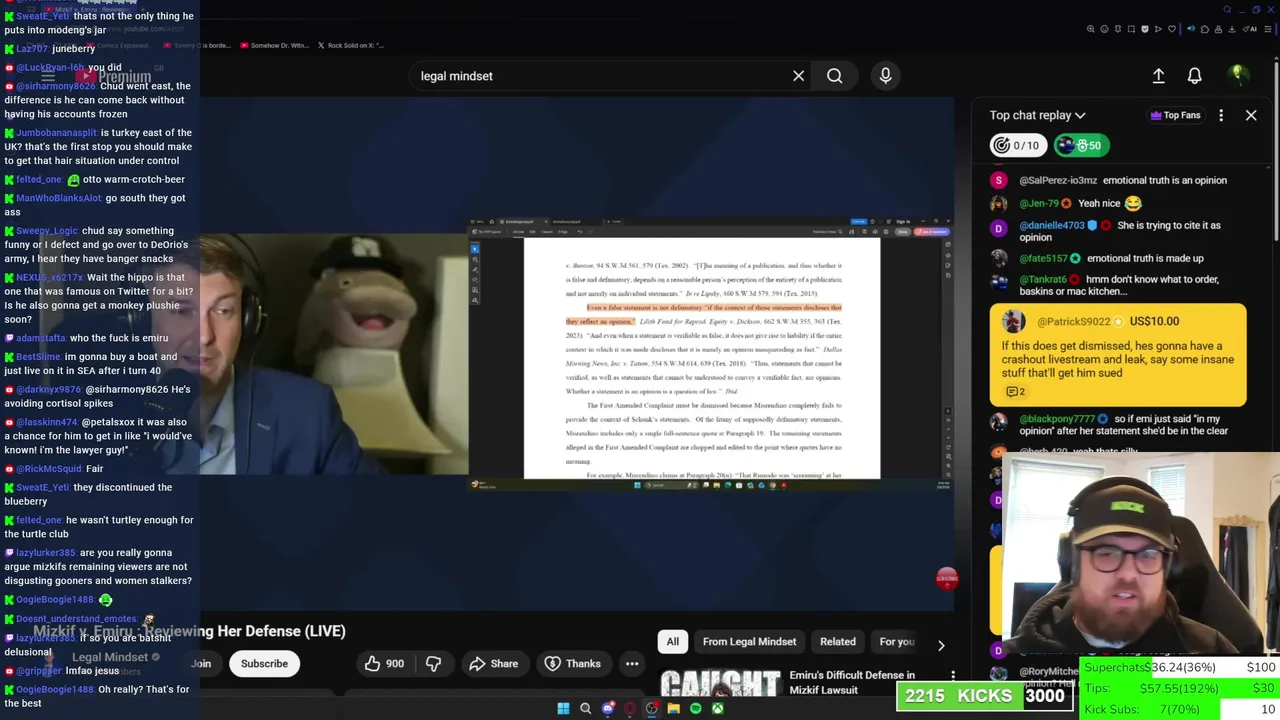The height and width of the screenshot is (720, 1280).
Task: Click '@danielle4703' chat username
Action: click(1052, 225)
